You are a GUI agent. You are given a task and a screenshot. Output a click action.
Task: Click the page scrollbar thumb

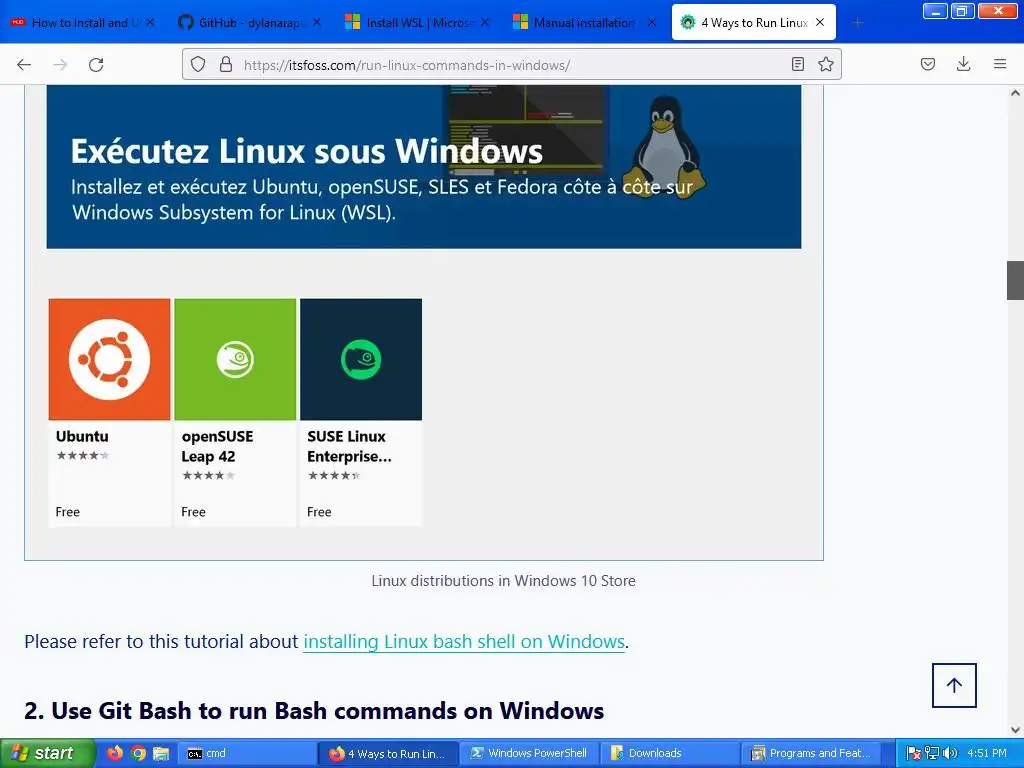coord(1015,280)
